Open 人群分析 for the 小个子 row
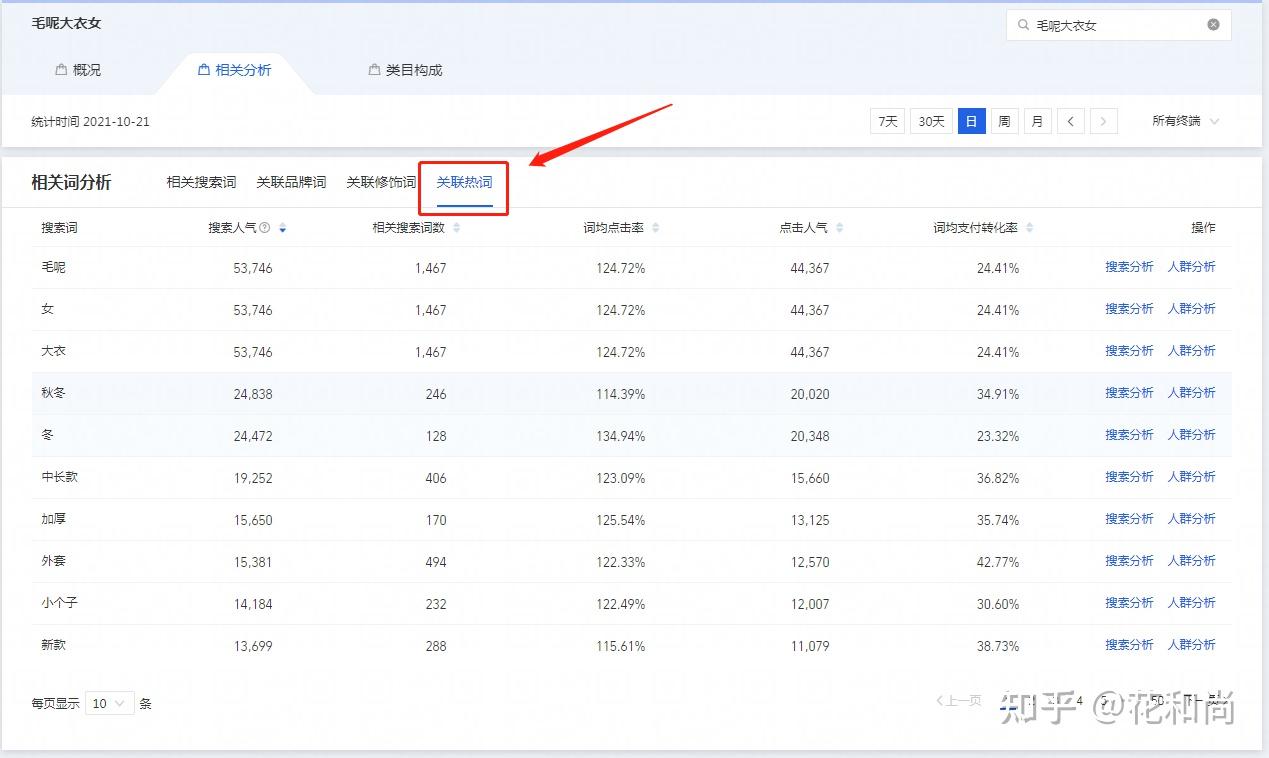 pyautogui.click(x=1192, y=603)
